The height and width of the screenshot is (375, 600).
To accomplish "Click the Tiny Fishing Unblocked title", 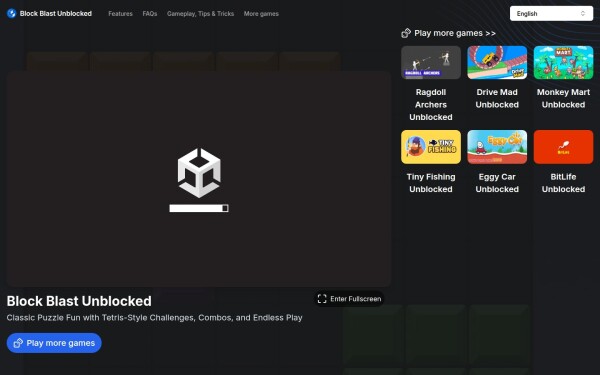I will (431, 183).
